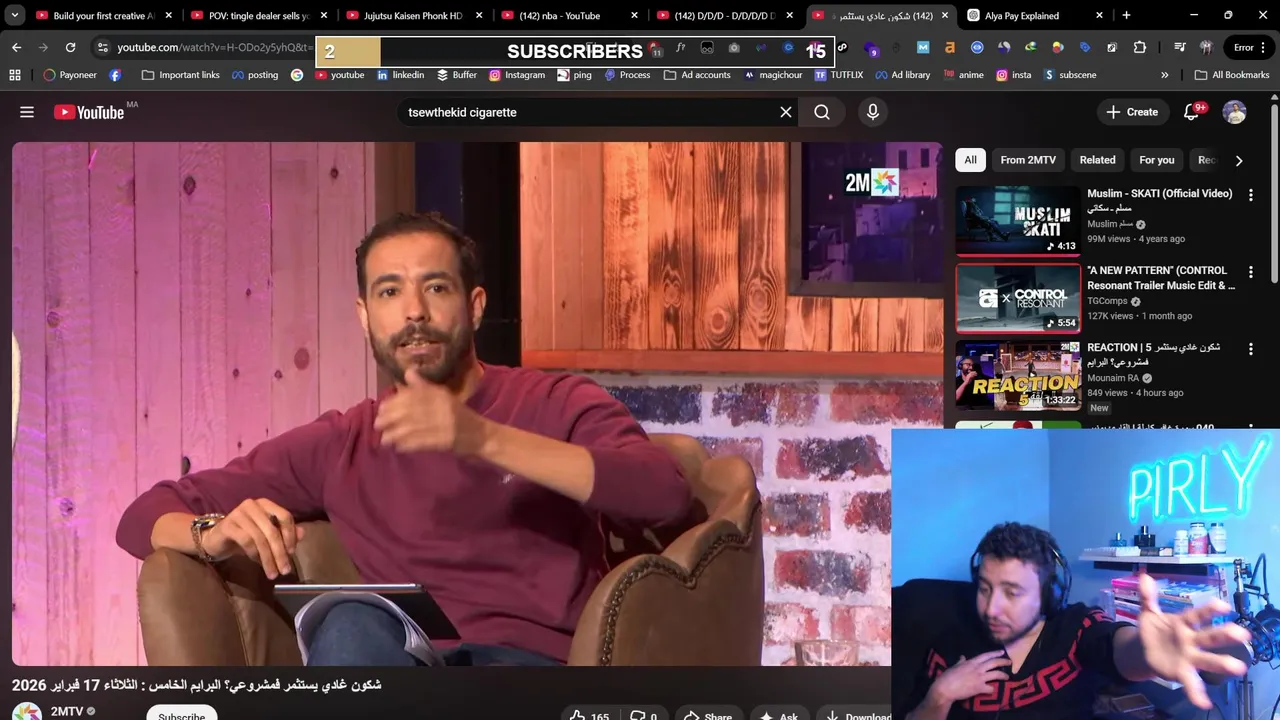Open the Ad library bookmark

pyautogui.click(x=902, y=75)
